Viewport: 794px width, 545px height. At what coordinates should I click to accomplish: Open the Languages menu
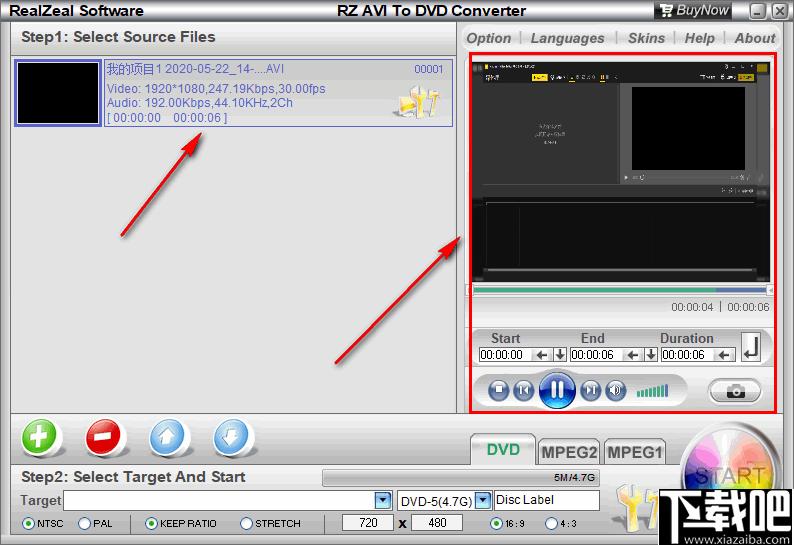(x=567, y=38)
